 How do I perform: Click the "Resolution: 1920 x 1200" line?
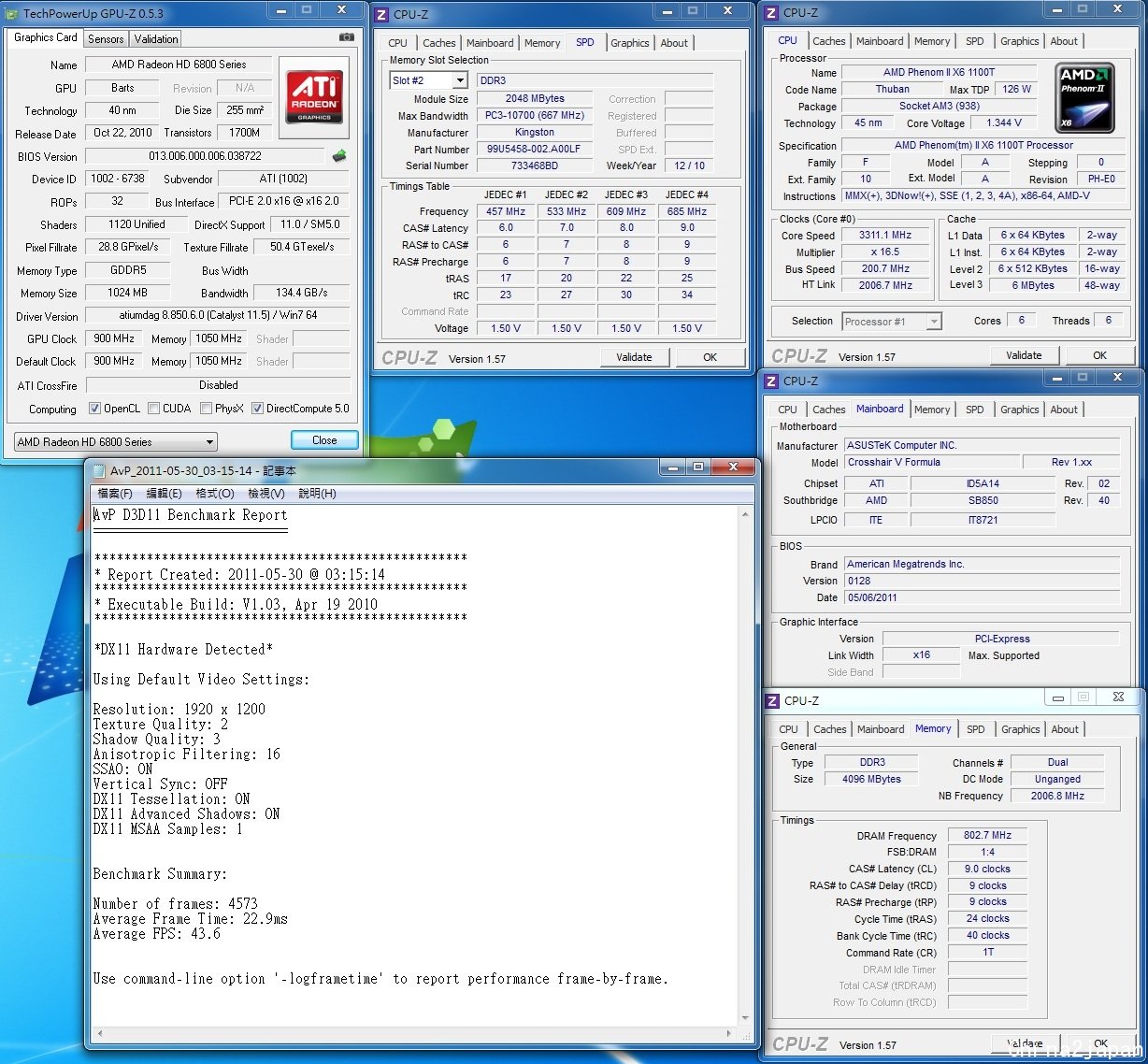click(179, 710)
